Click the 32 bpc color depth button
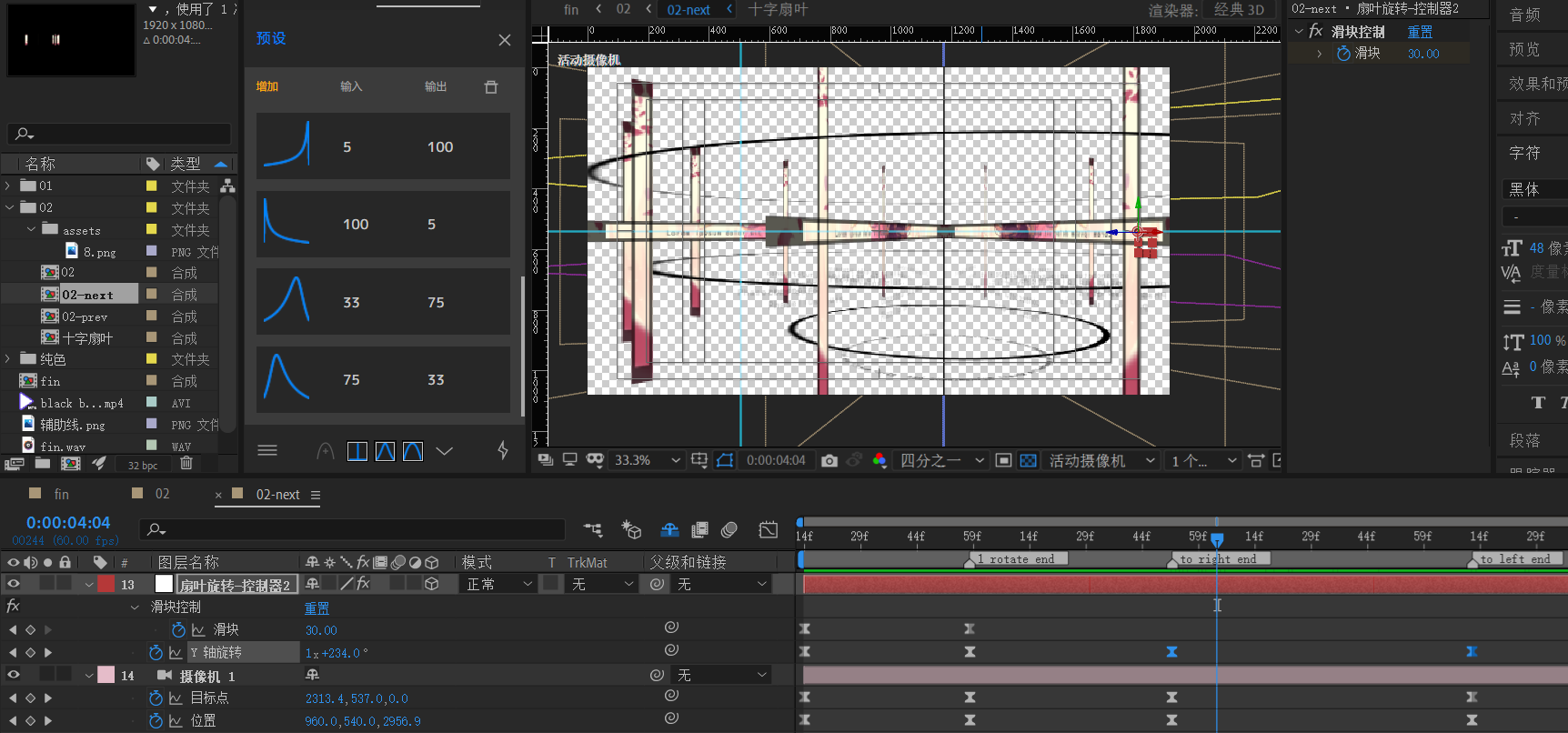 pos(143,465)
